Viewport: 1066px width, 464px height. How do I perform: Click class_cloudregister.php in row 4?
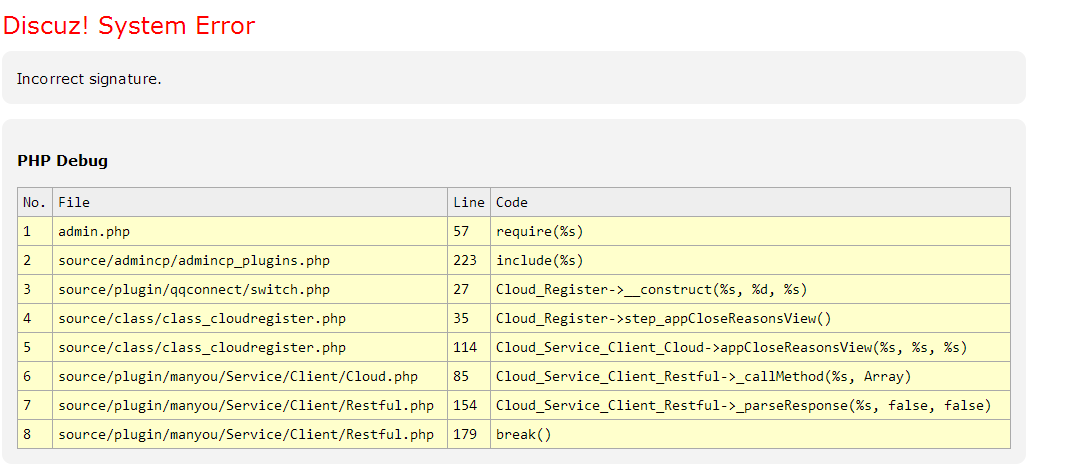[202, 318]
